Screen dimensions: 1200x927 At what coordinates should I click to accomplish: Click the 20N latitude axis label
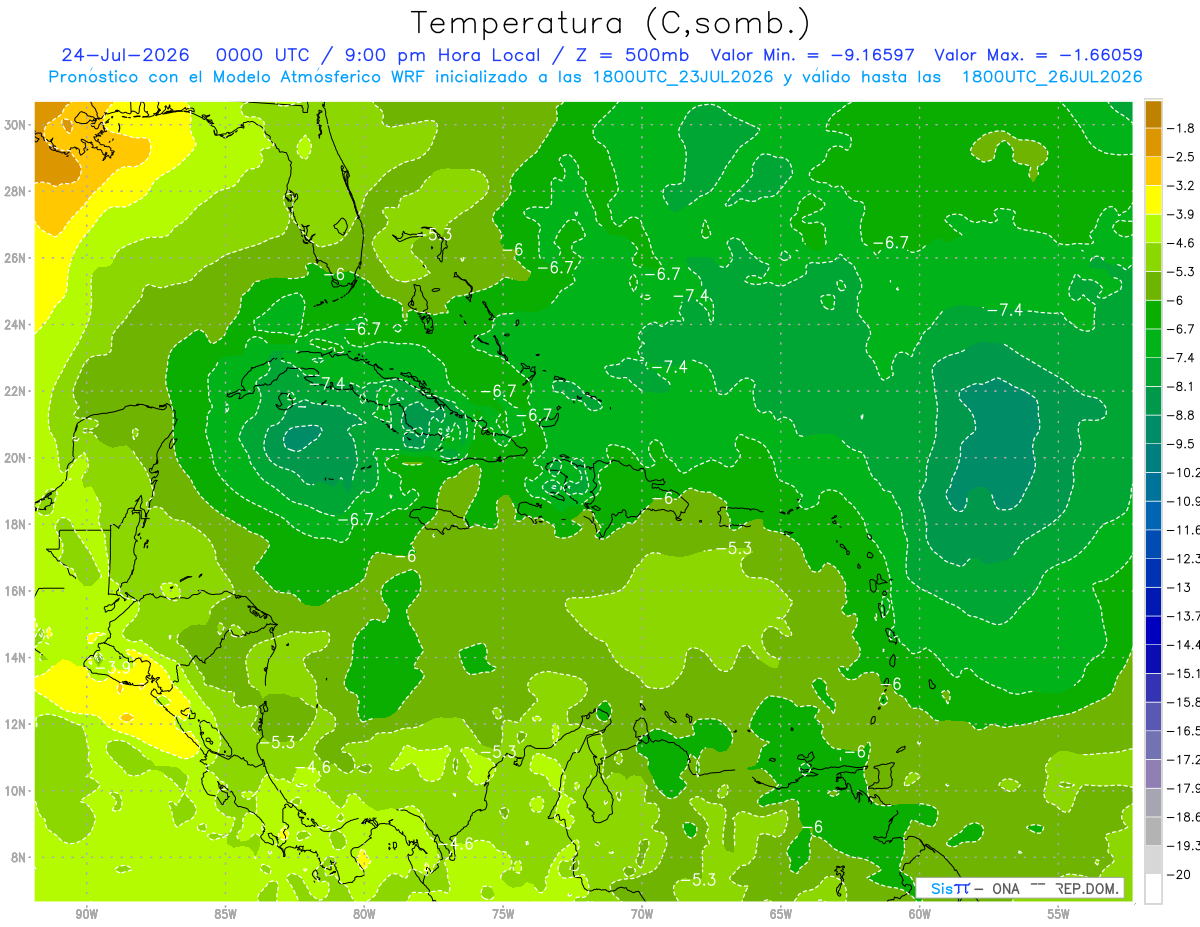[17, 458]
